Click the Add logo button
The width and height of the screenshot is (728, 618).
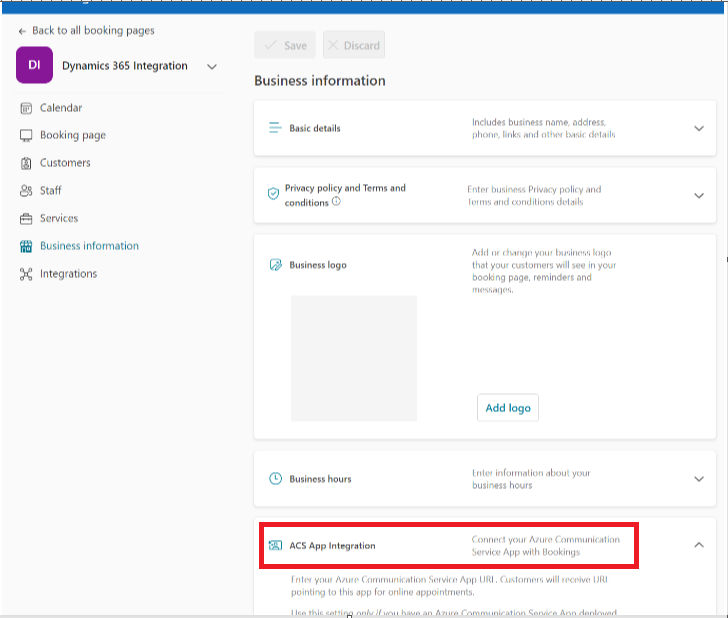pyautogui.click(x=508, y=408)
